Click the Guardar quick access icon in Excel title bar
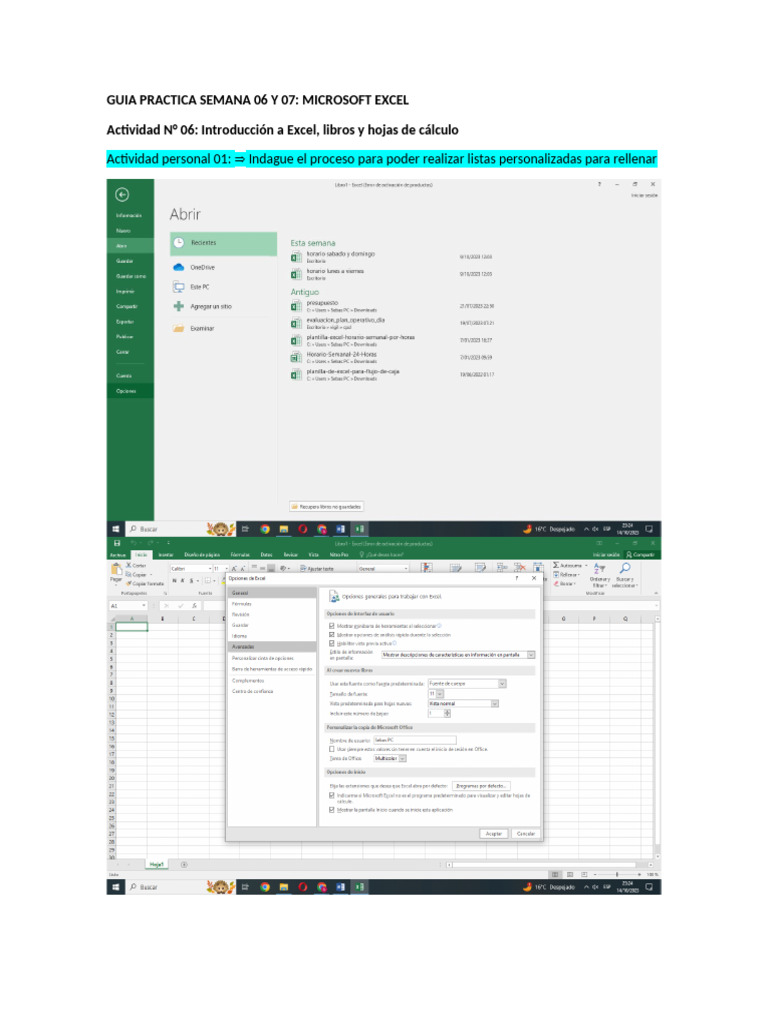The width and height of the screenshot is (768, 1024). pyautogui.click(x=117, y=543)
